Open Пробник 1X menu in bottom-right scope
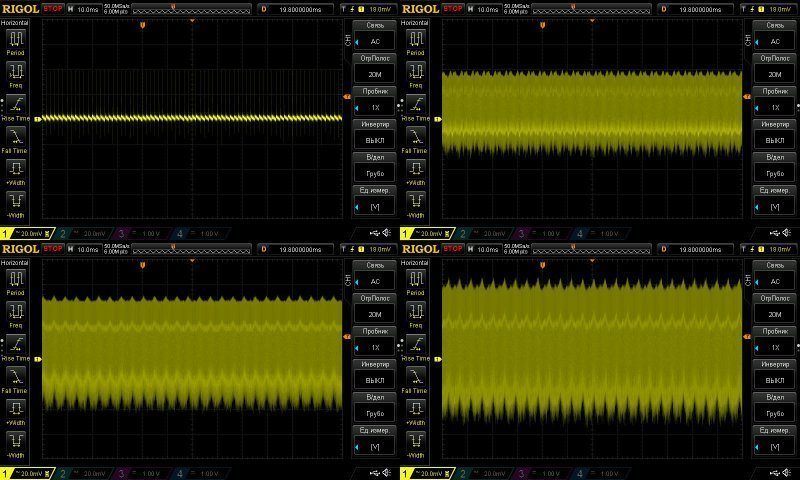 click(x=774, y=341)
